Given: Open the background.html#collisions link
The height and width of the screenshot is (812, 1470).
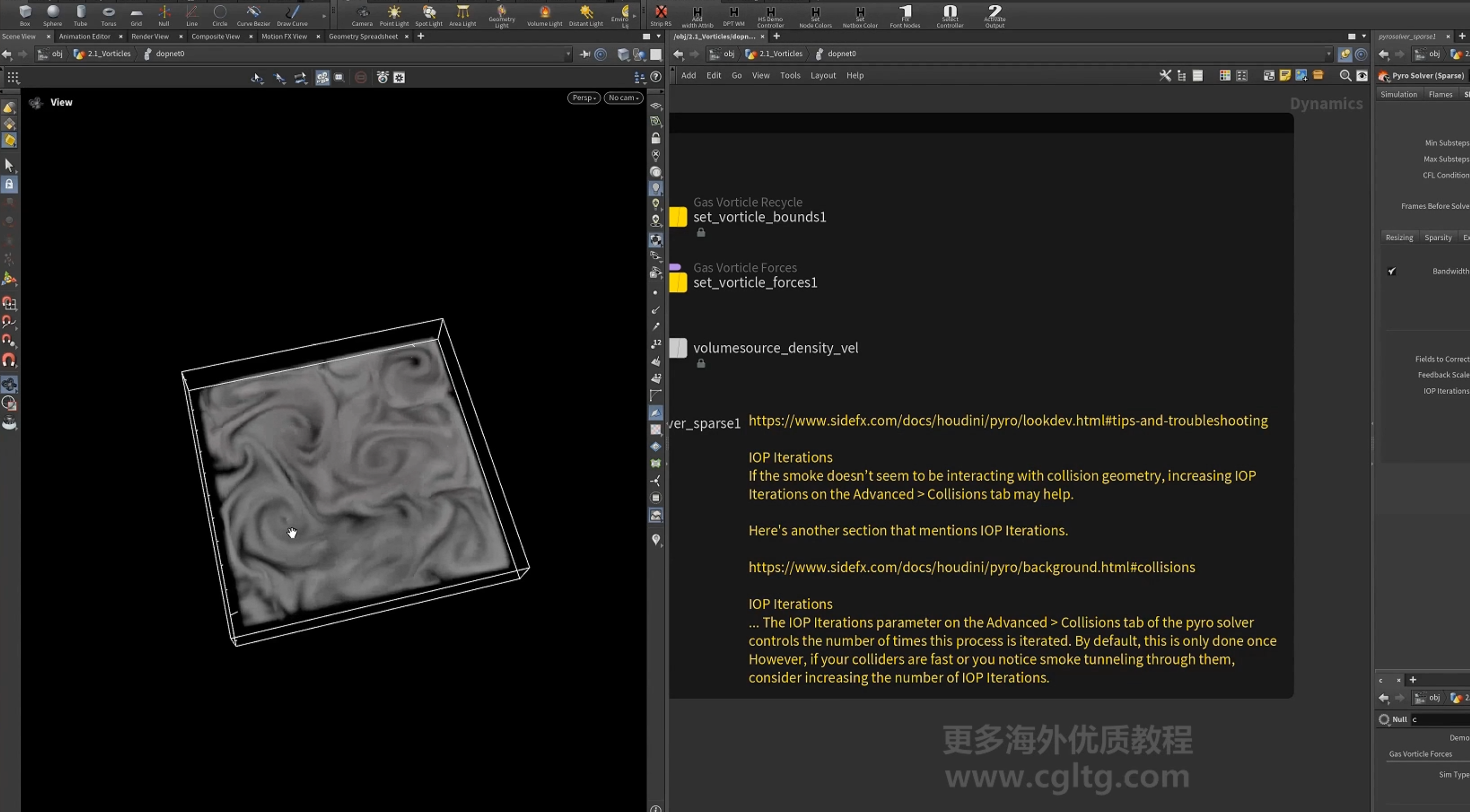Looking at the screenshot, I should pyautogui.click(x=971, y=567).
